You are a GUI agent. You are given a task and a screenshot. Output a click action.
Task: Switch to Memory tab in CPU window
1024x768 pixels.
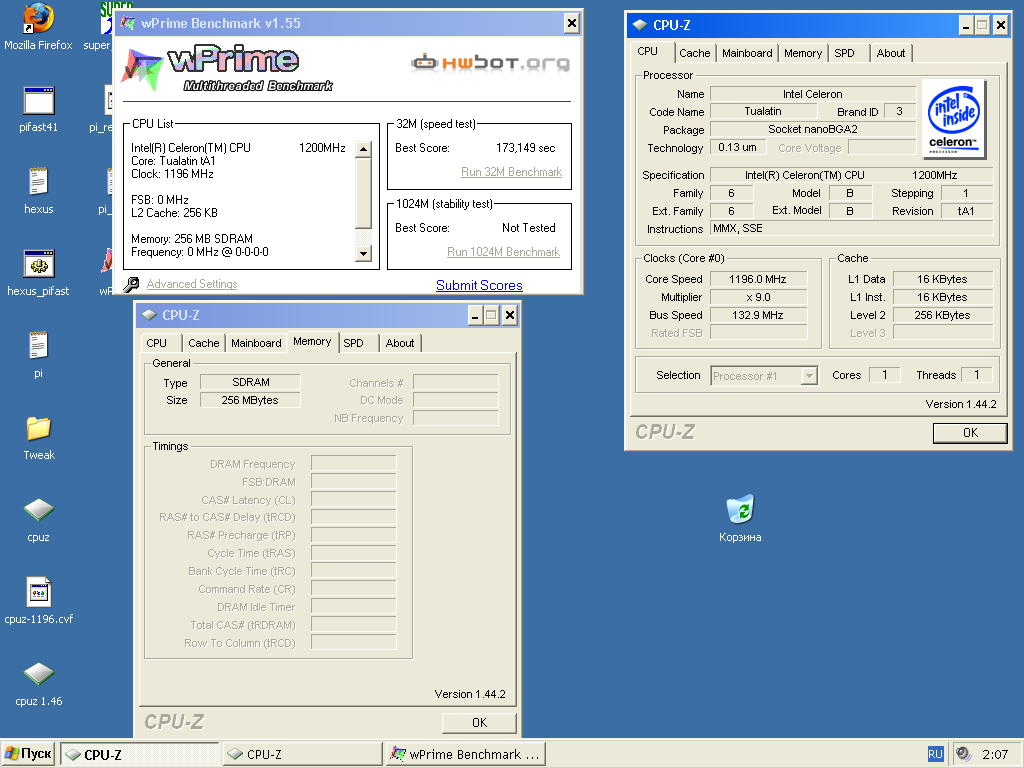tap(803, 53)
